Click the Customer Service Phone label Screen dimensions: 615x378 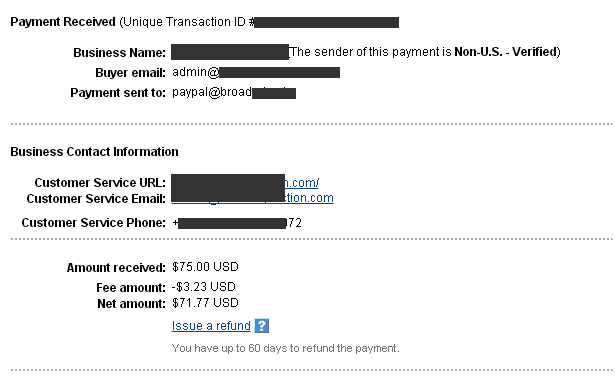[94, 223]
